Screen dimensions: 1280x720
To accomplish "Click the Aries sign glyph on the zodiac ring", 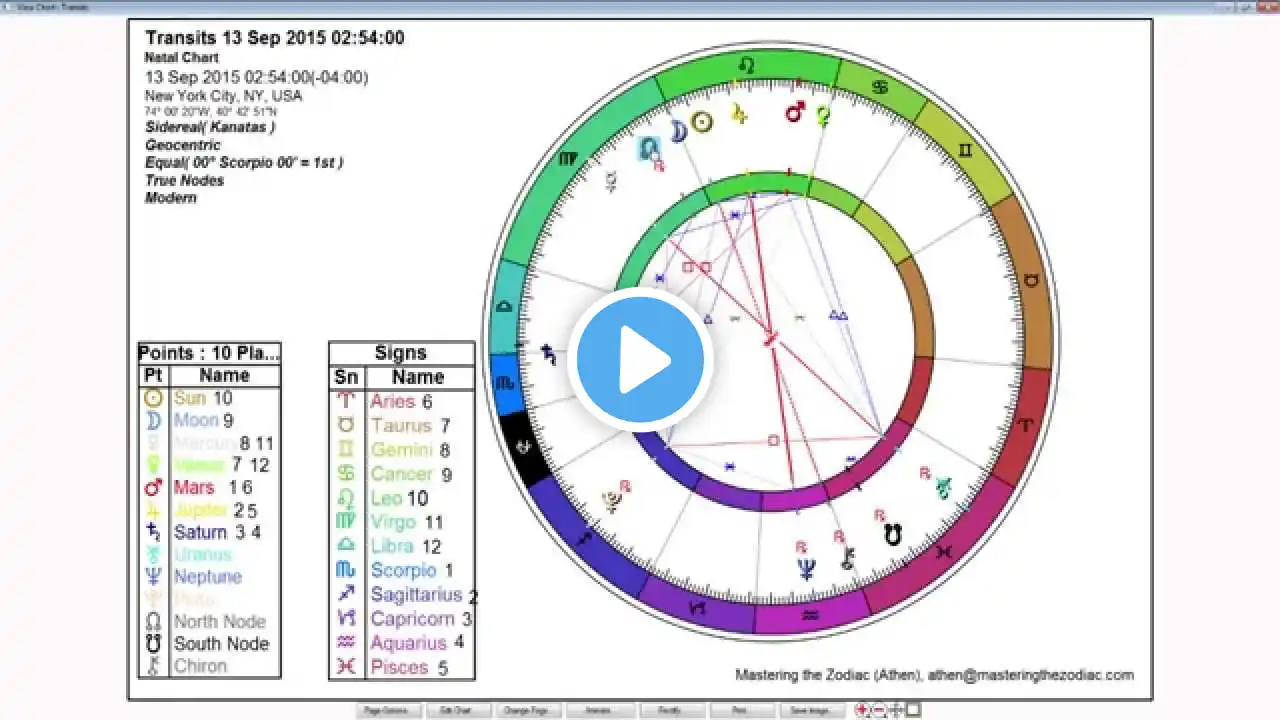I will coord(1024,426).
